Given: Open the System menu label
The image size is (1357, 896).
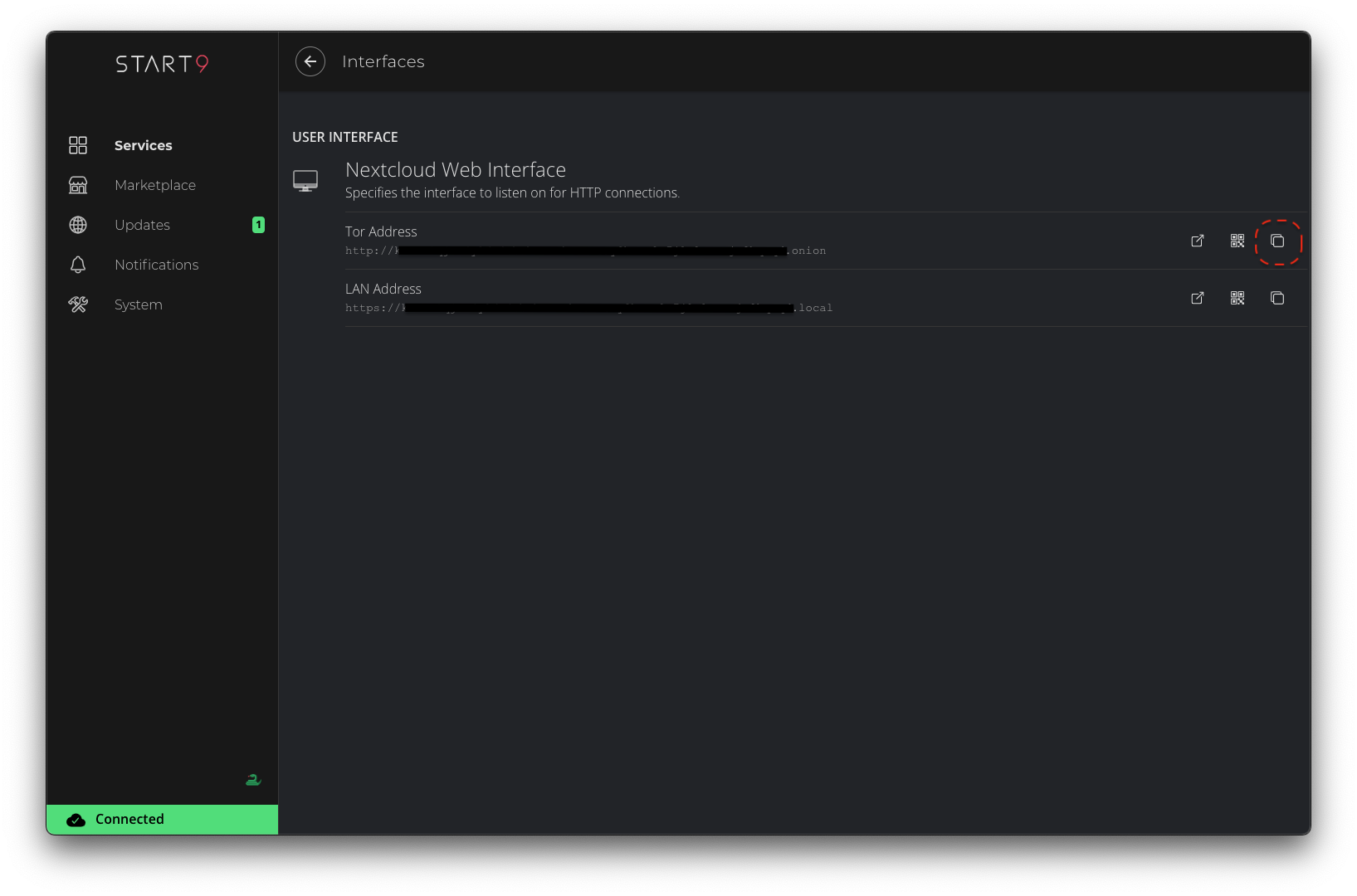Looking at the screenshot, I should (139, 304).
